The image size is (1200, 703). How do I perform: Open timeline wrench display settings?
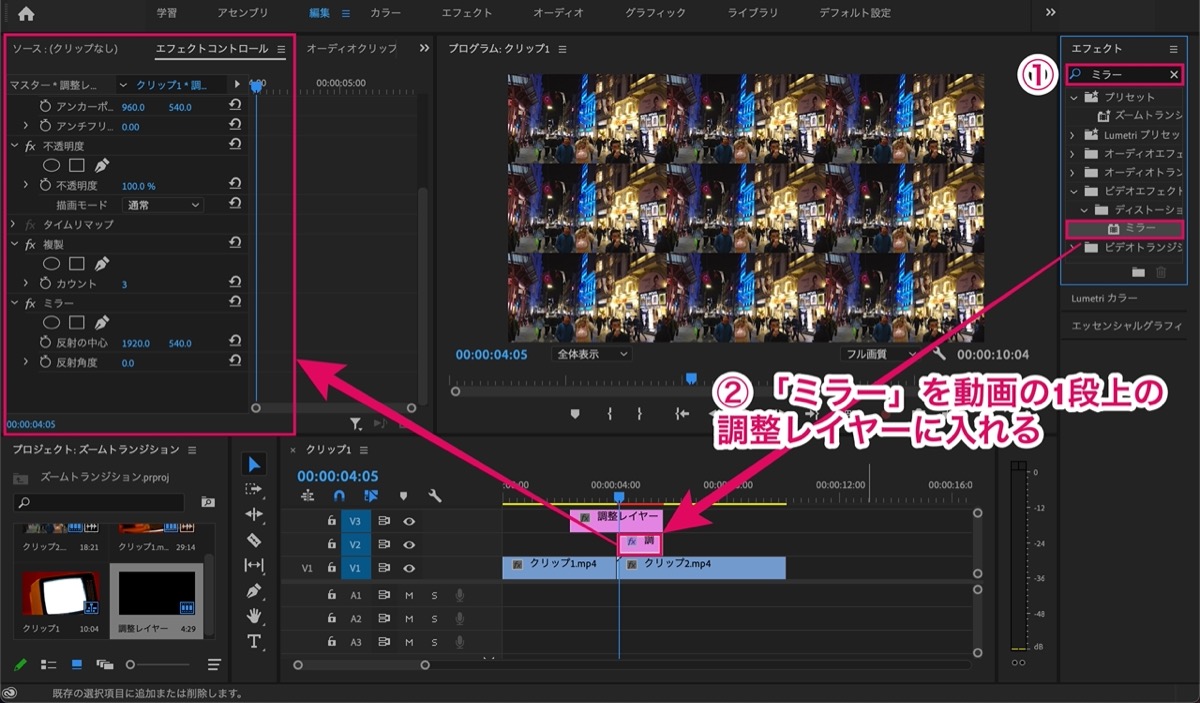pyautogui.click(x=435, y=495)
